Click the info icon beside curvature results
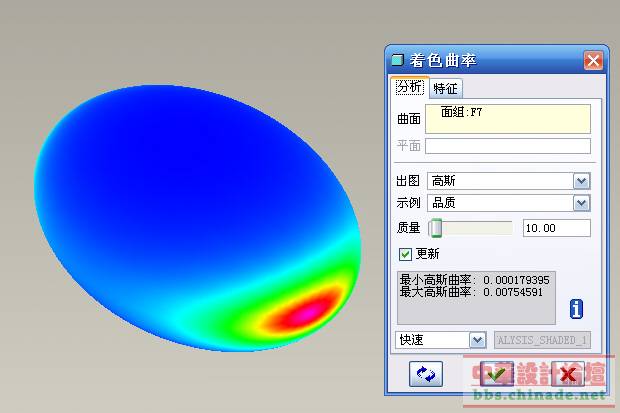 [x=576, y=309]
